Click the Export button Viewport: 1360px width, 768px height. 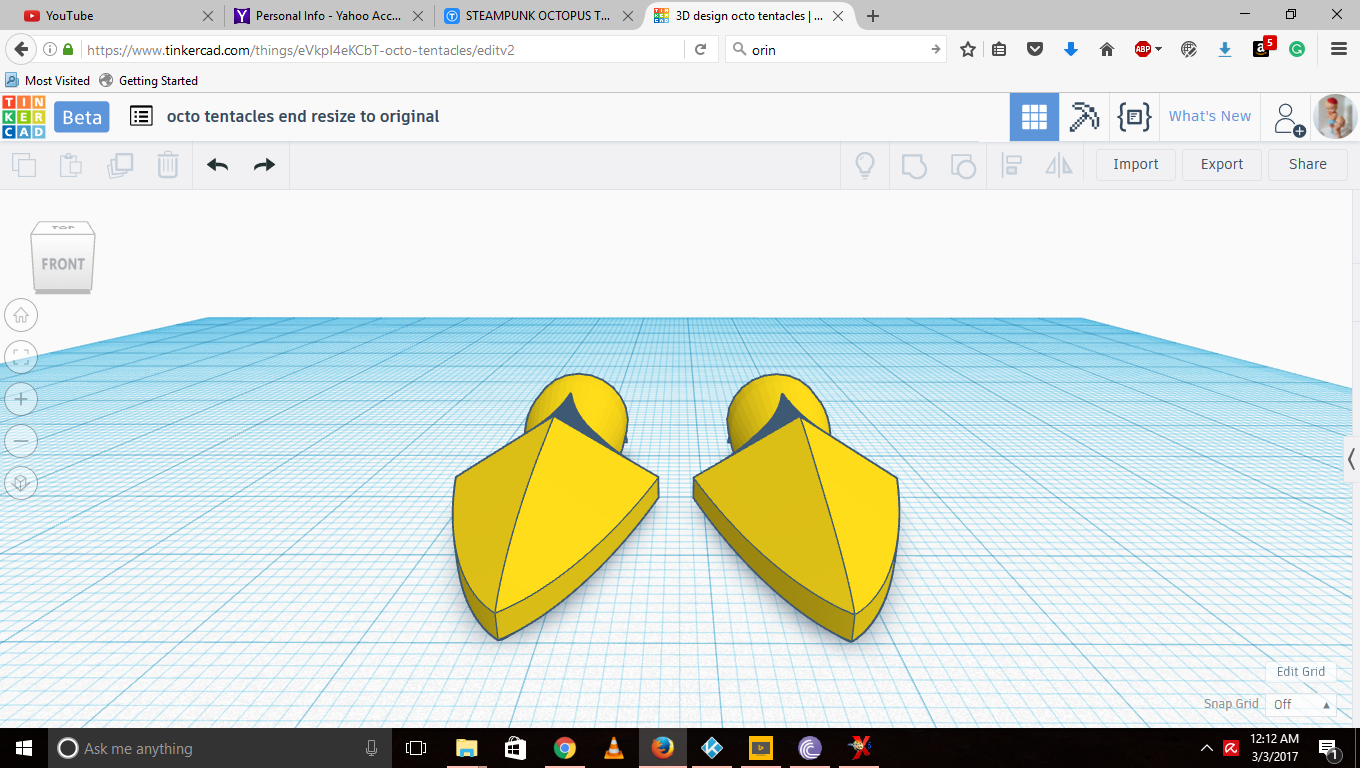click(1222, 164)
